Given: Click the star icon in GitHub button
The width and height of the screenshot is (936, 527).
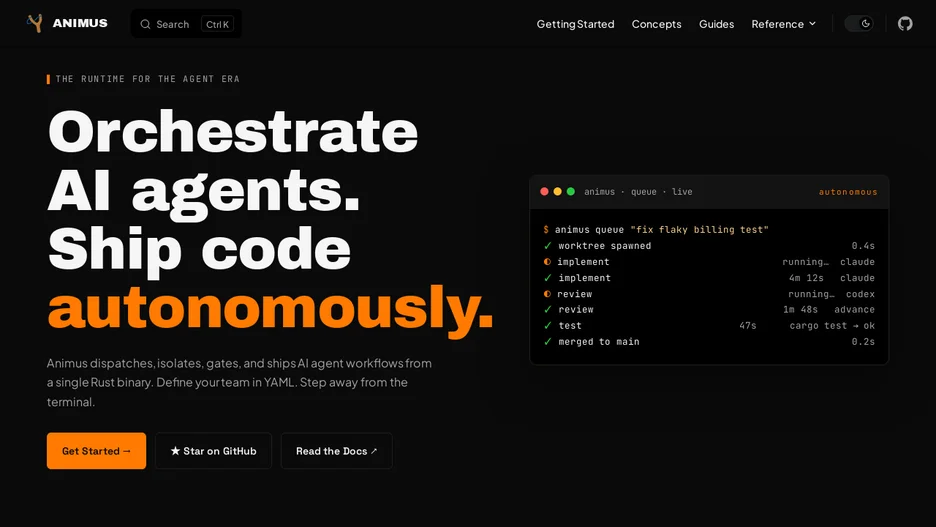Looking at the screenshot, I should pos(175,451).
